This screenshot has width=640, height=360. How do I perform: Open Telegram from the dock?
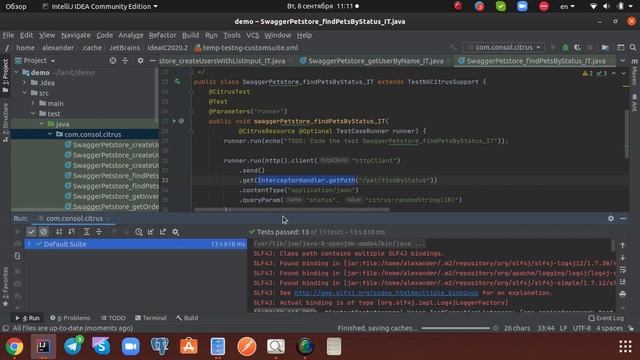pos(73,347)
